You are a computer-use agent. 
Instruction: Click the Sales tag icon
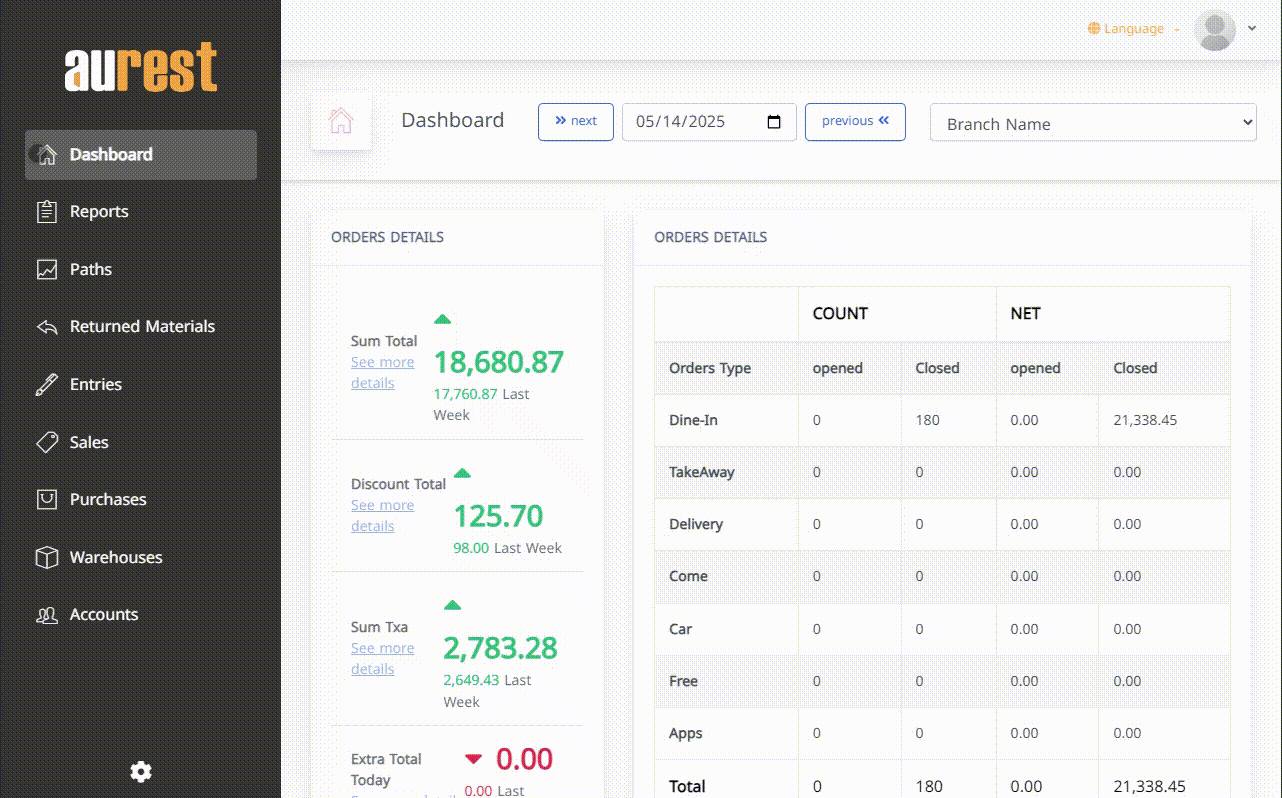point(46,442)
